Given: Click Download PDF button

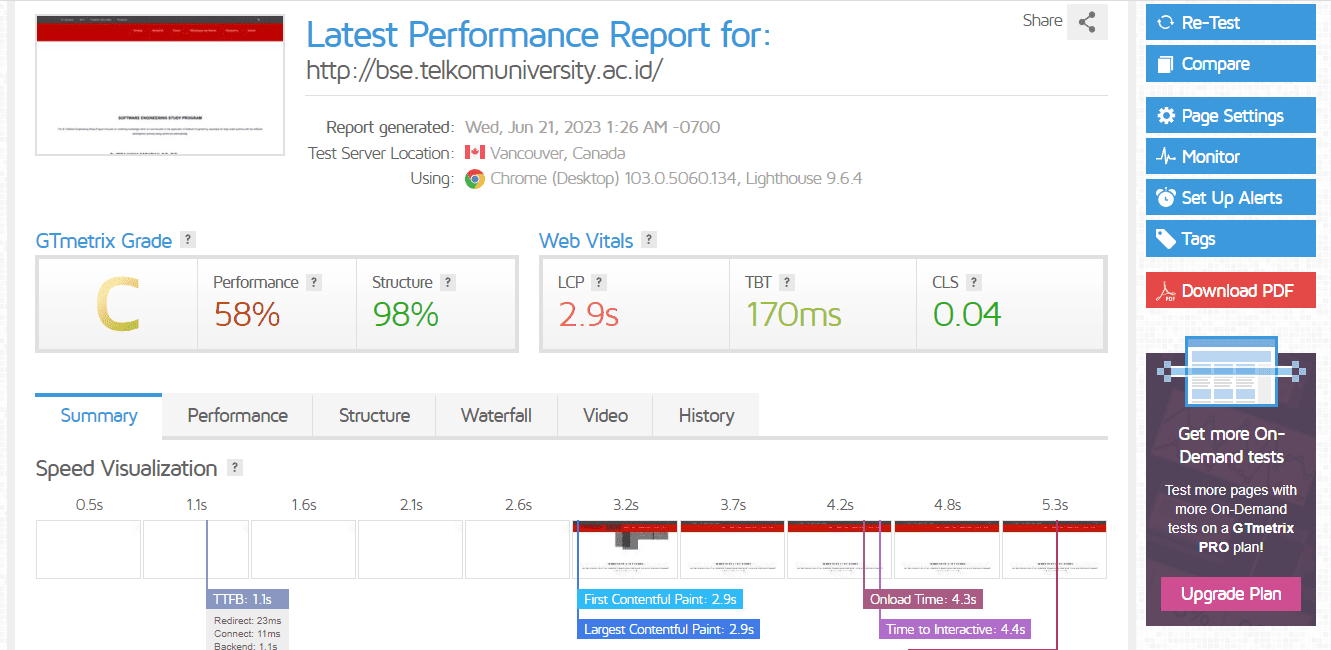Looking at the screenshot, I should [1231, 291].
